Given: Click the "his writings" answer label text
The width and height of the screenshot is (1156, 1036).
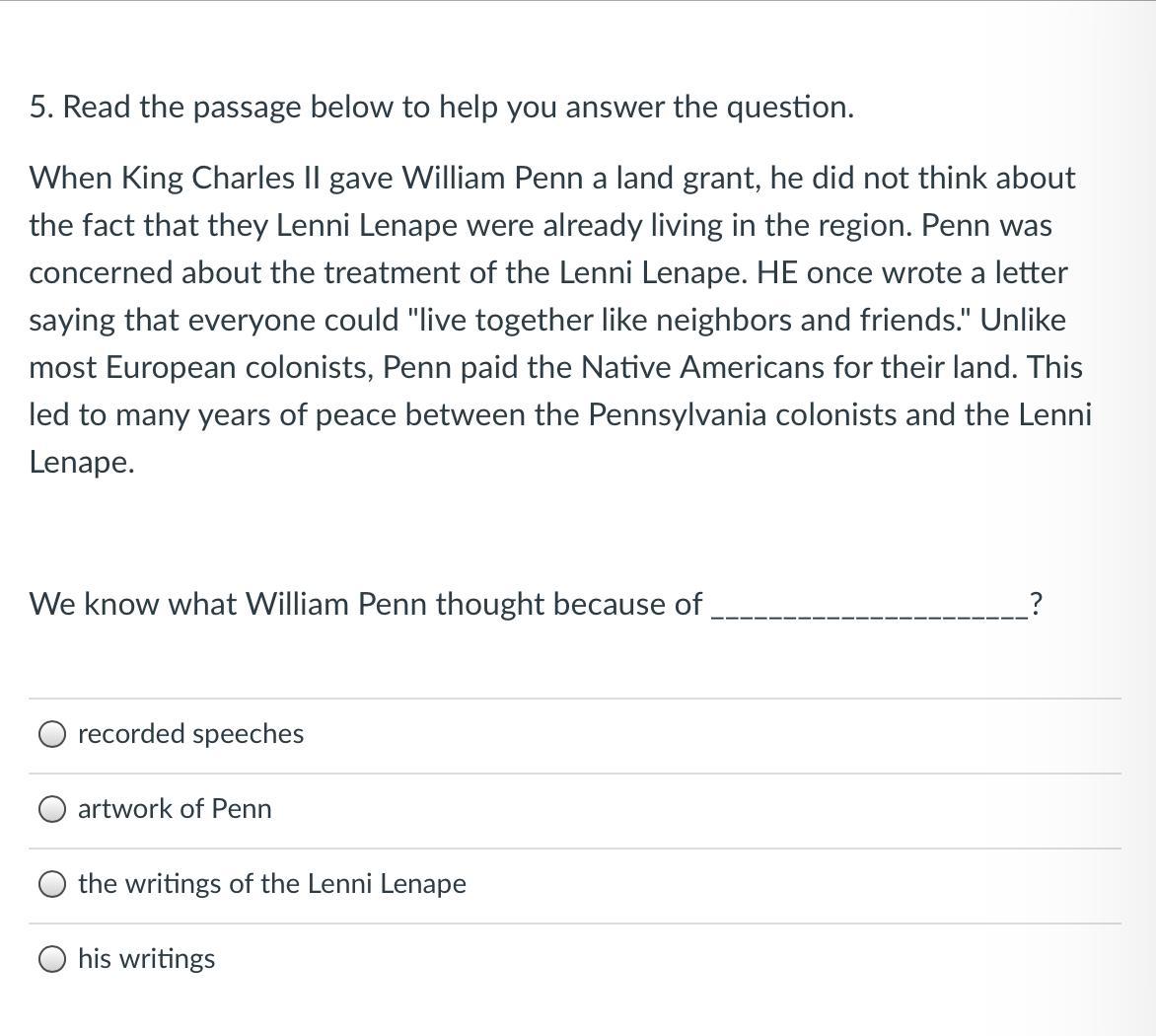Looking at the screenshot, I should [x=146, y=958].
